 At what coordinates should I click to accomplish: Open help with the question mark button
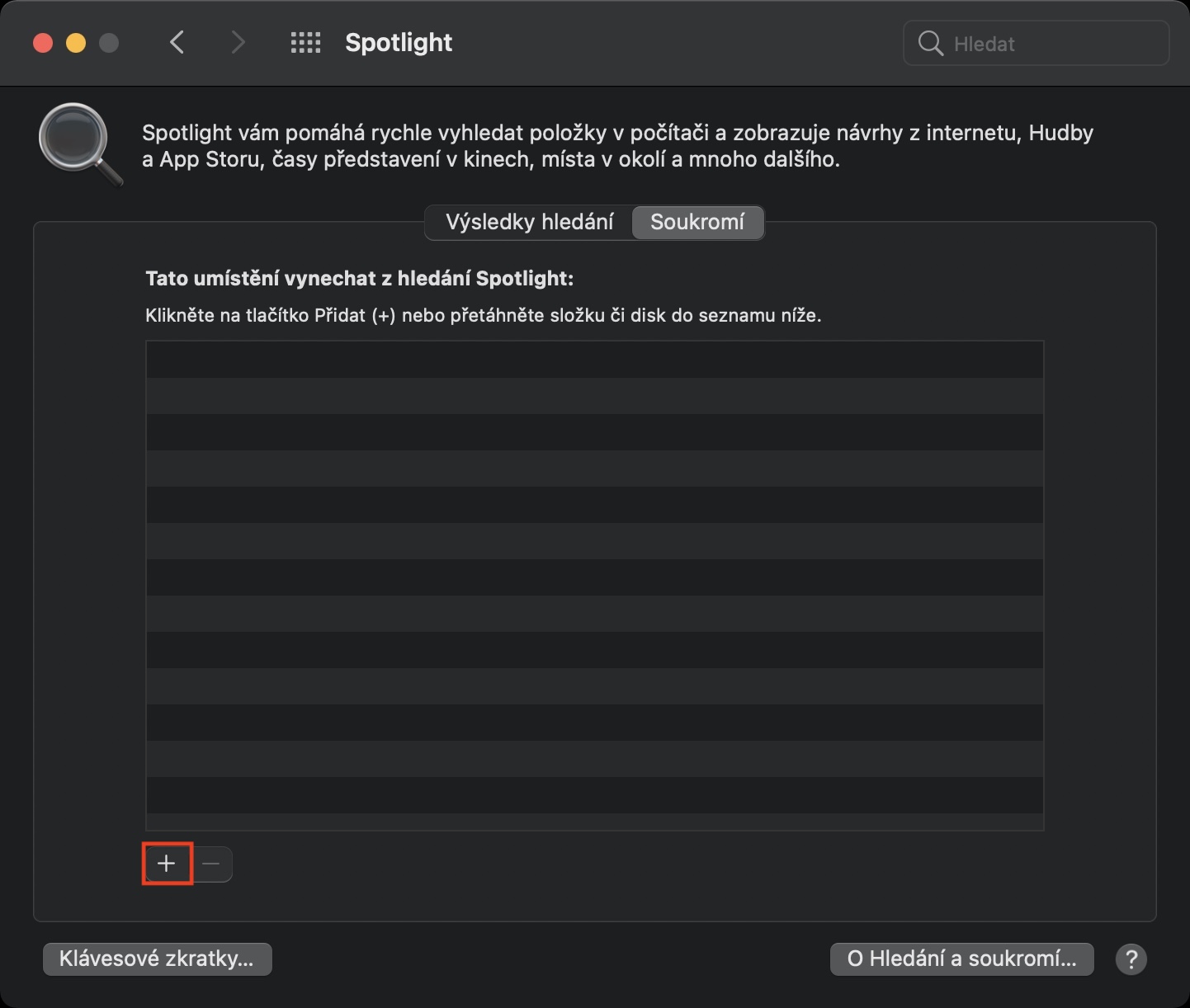pos(1131,959)
